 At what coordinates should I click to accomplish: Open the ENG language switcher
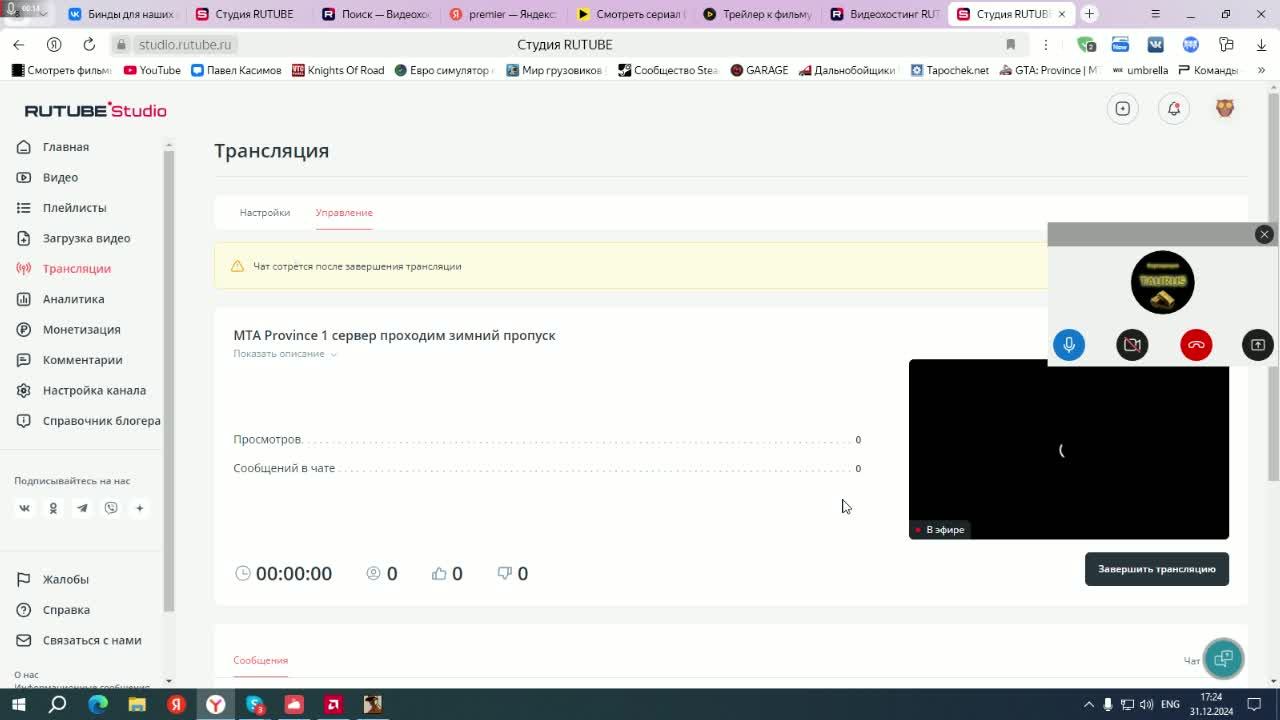[1170, 704]
